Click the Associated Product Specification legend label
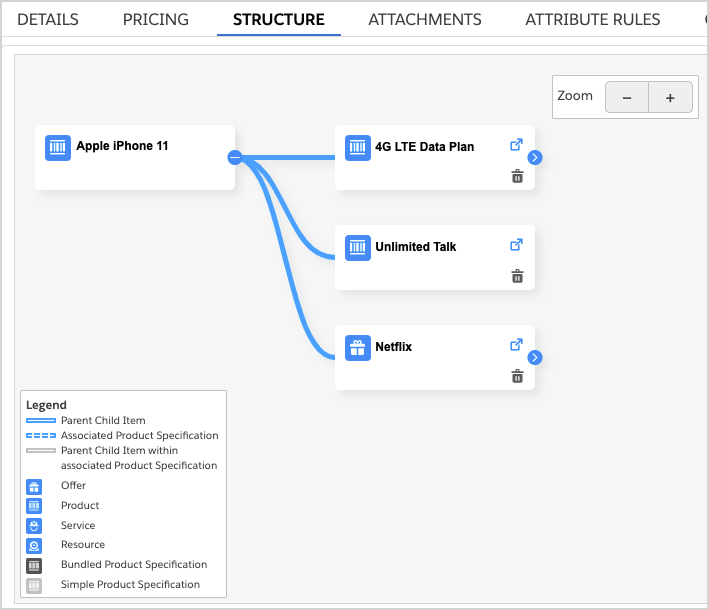709x610 pixels. pos(140,435)
